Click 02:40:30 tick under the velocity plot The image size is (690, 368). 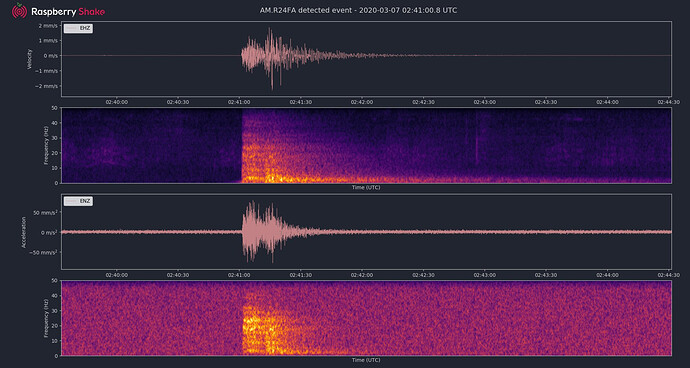point(178,102)
